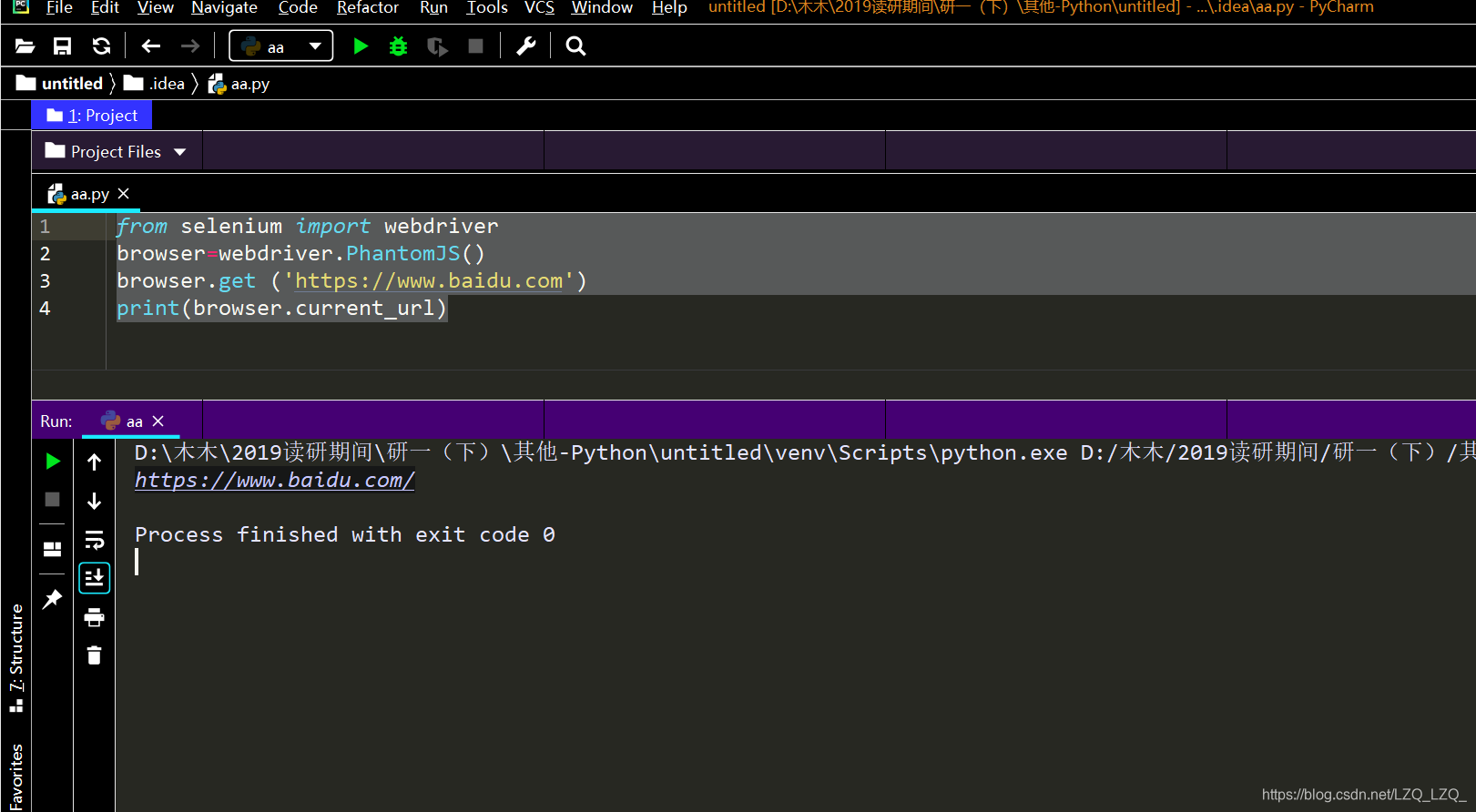
Task: Toggle the '1: Project' tool window tab
Action: pos(92,116)
